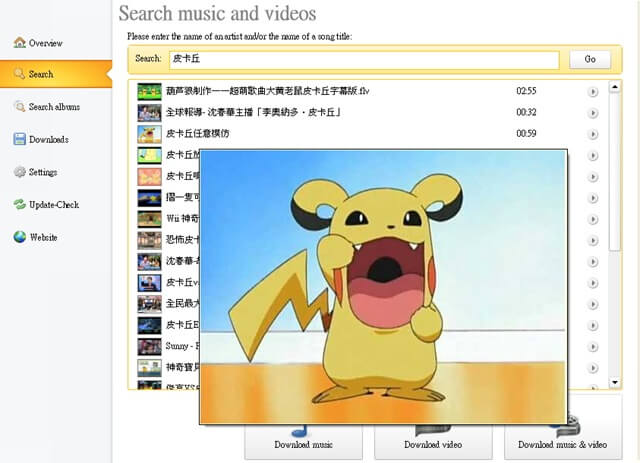
Task: Click the green arrows icon beside Update-Check
Action: click(x=20, y=205)
